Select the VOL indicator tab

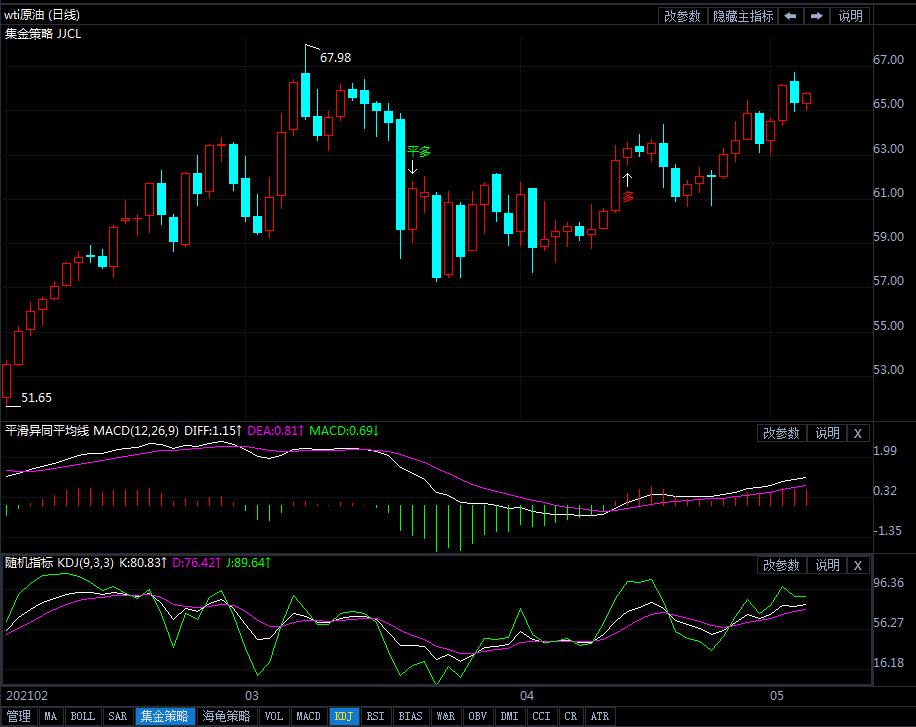pos(274,716)
